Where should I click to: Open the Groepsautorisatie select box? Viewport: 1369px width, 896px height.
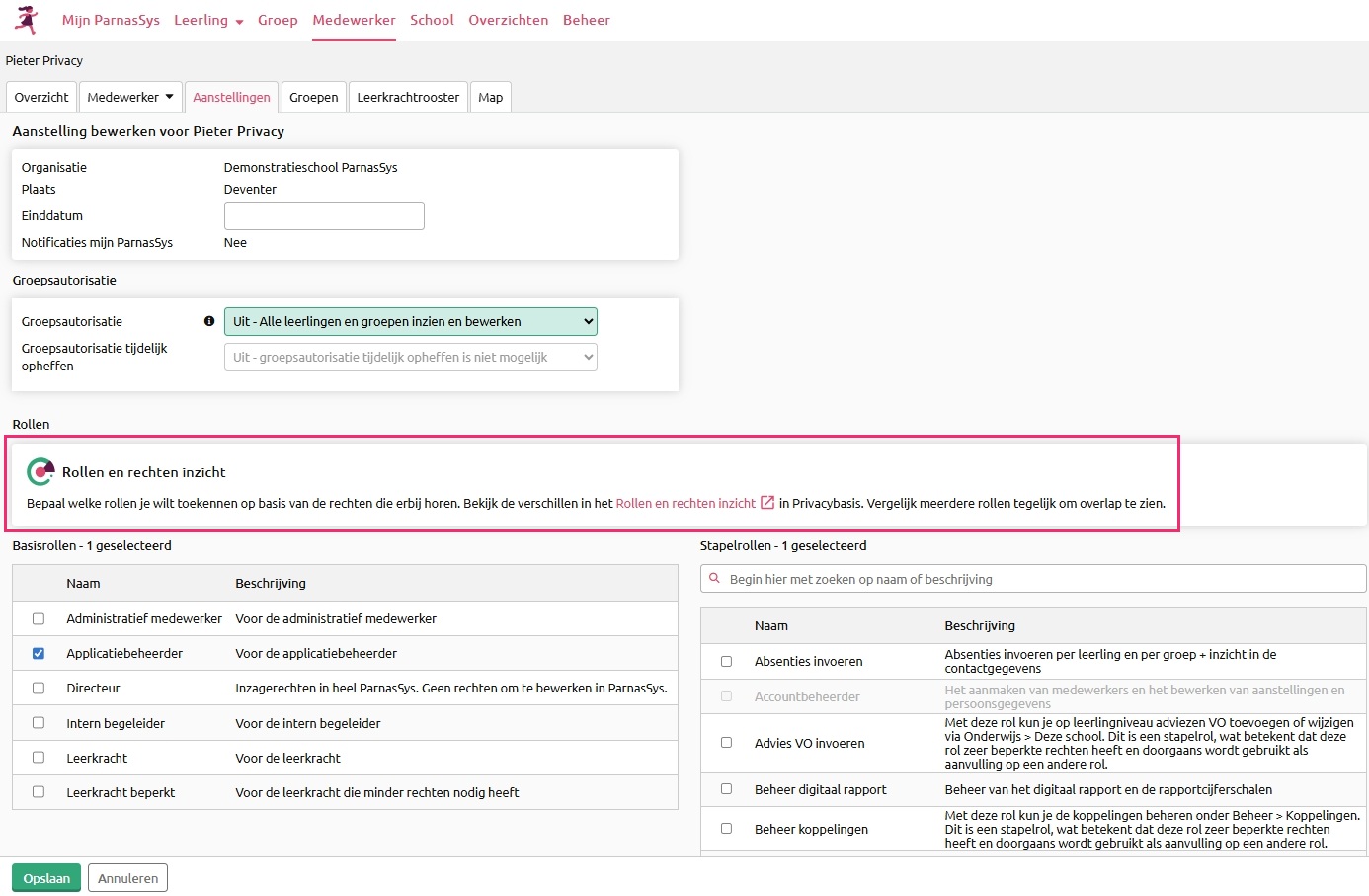click(411, 321)
